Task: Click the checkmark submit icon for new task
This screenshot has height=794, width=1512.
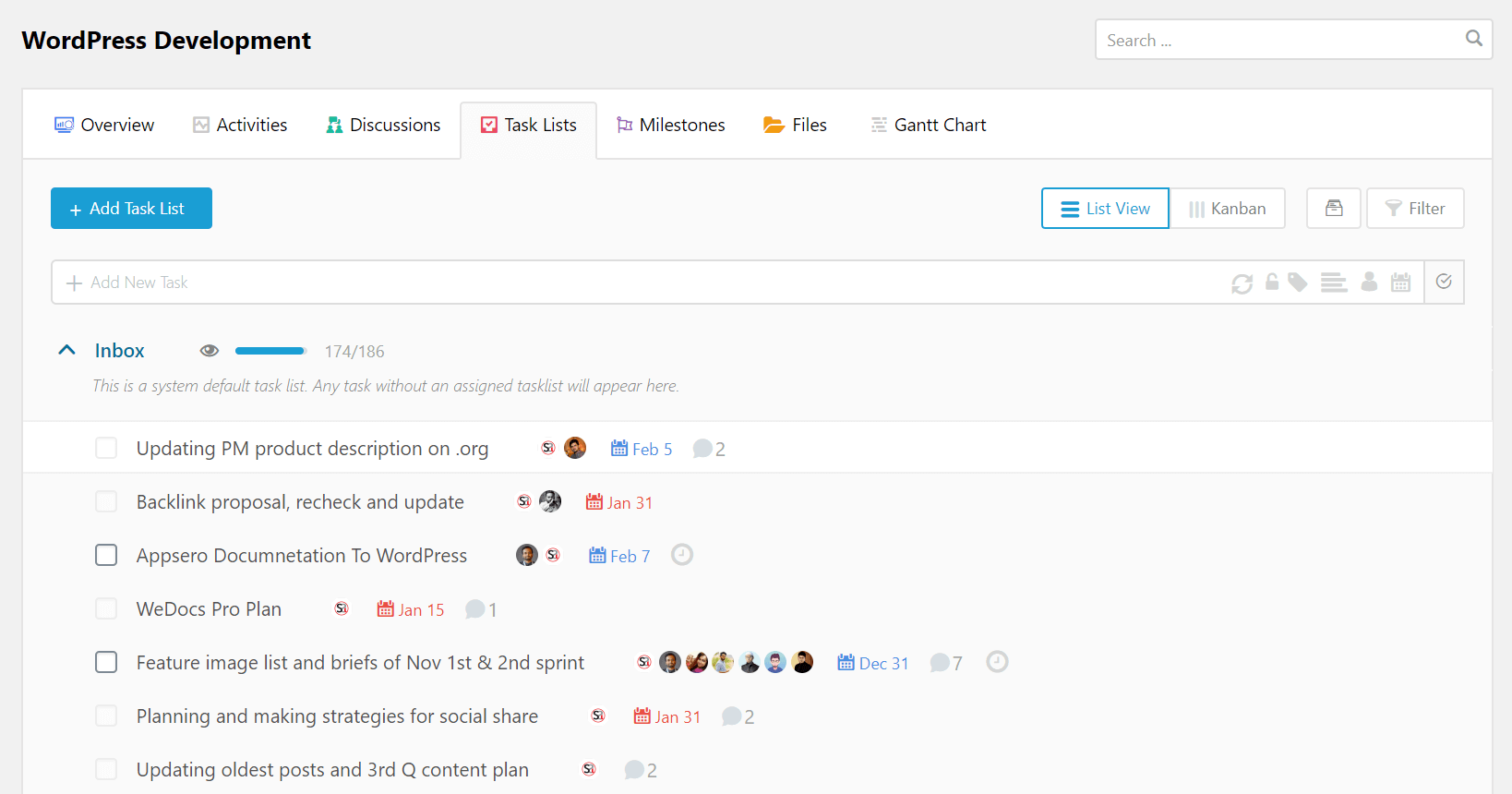Action: 1444,283
